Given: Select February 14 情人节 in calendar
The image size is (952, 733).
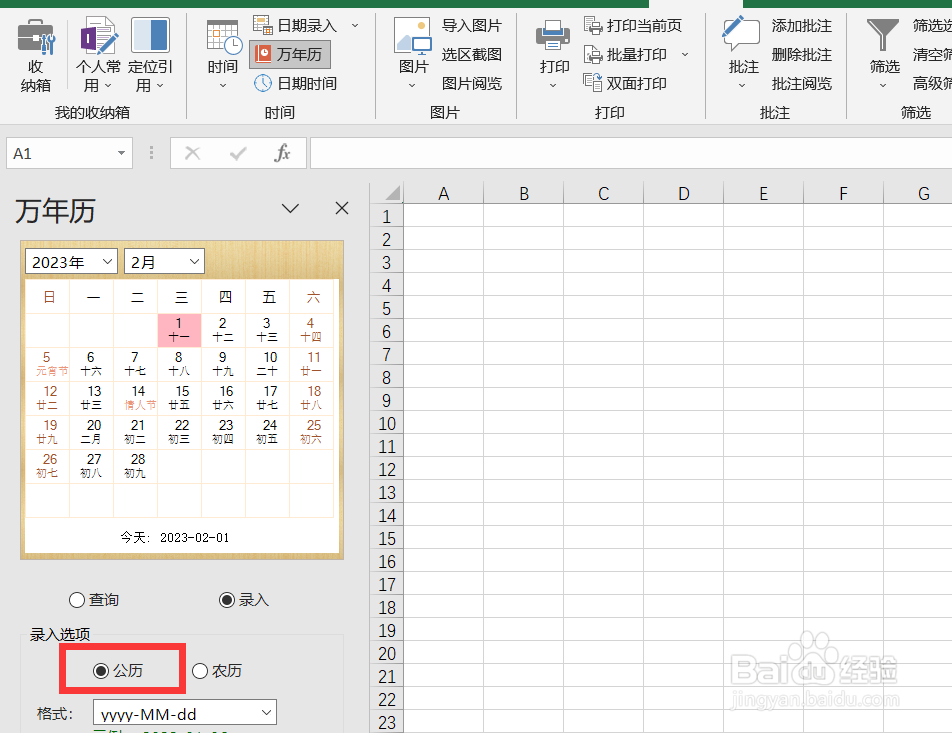Looking at the screenshot, I should [135, 398].
